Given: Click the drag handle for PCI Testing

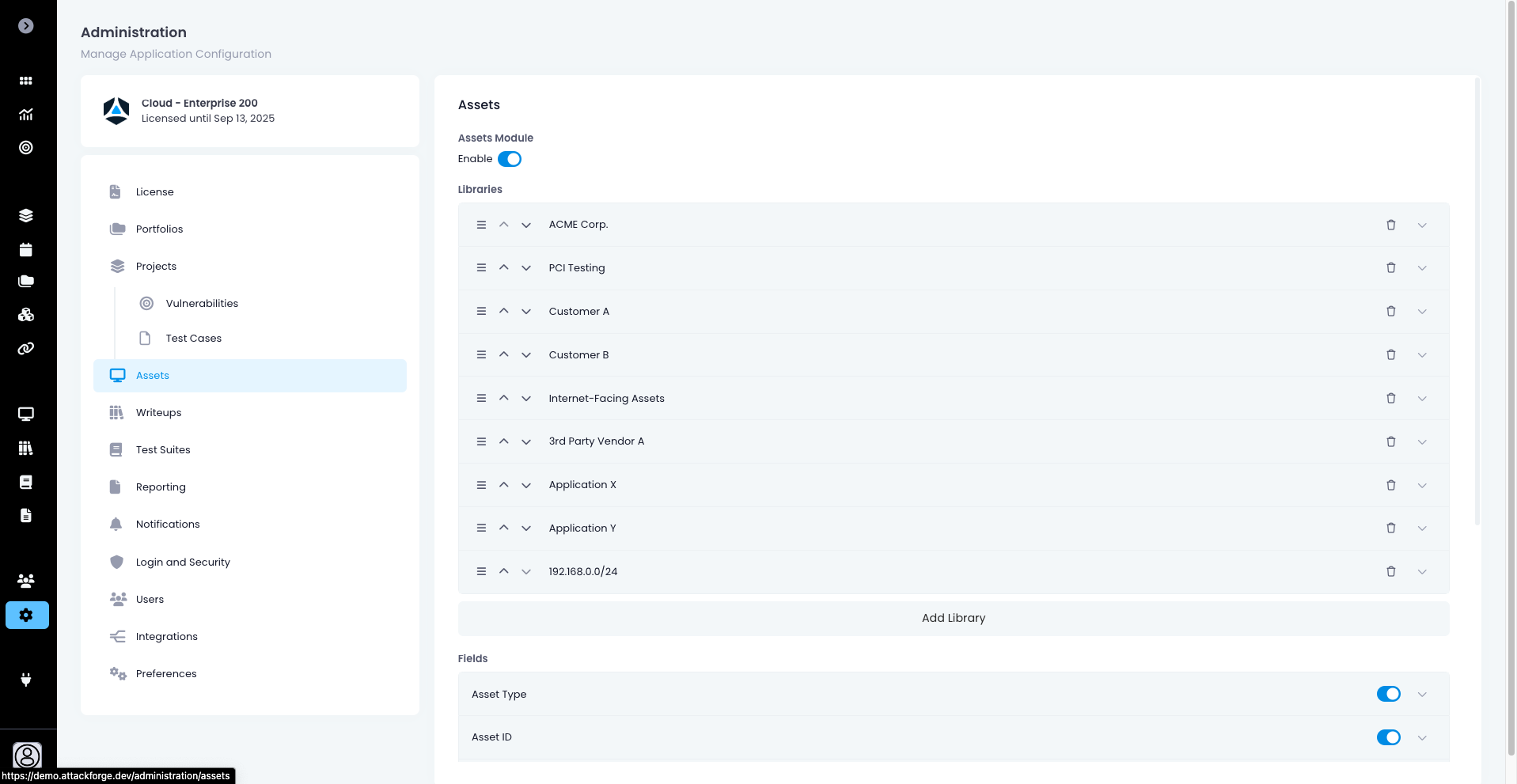Looking at the screenshot, I should (x=481, y=268).
